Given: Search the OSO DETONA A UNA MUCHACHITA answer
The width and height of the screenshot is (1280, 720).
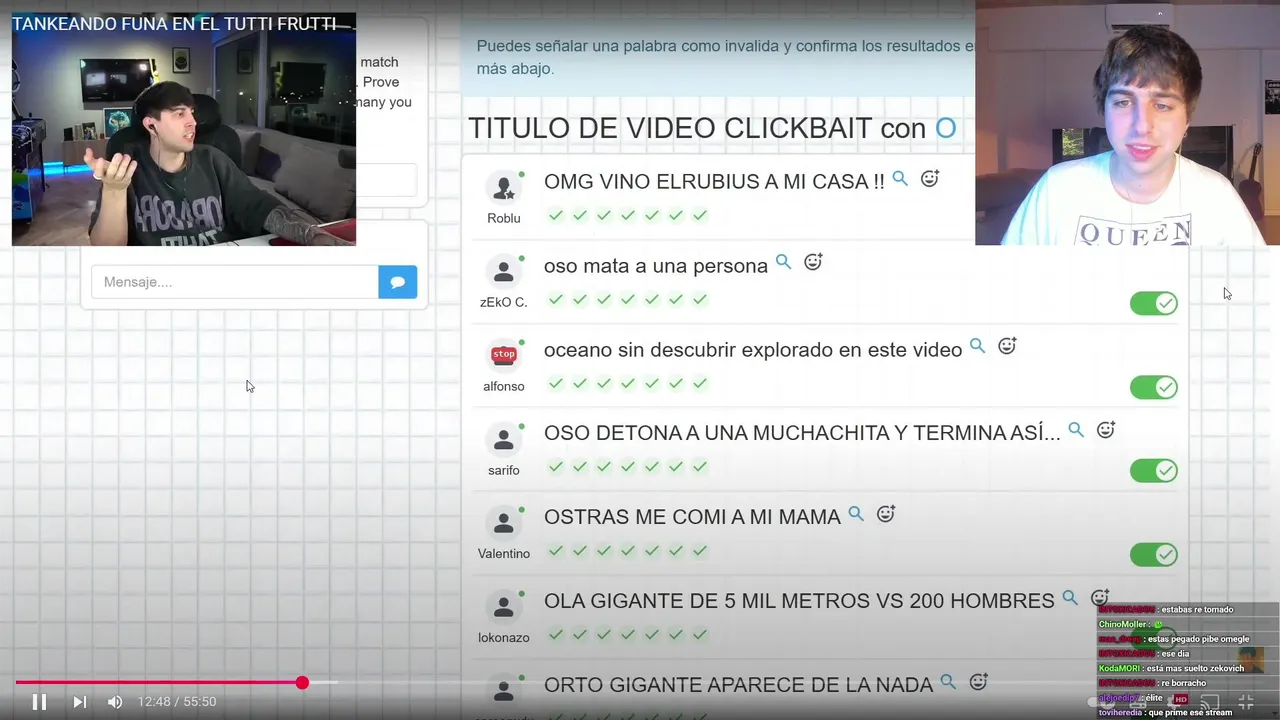Looking at the screenshot, I should coord(1076,431).
